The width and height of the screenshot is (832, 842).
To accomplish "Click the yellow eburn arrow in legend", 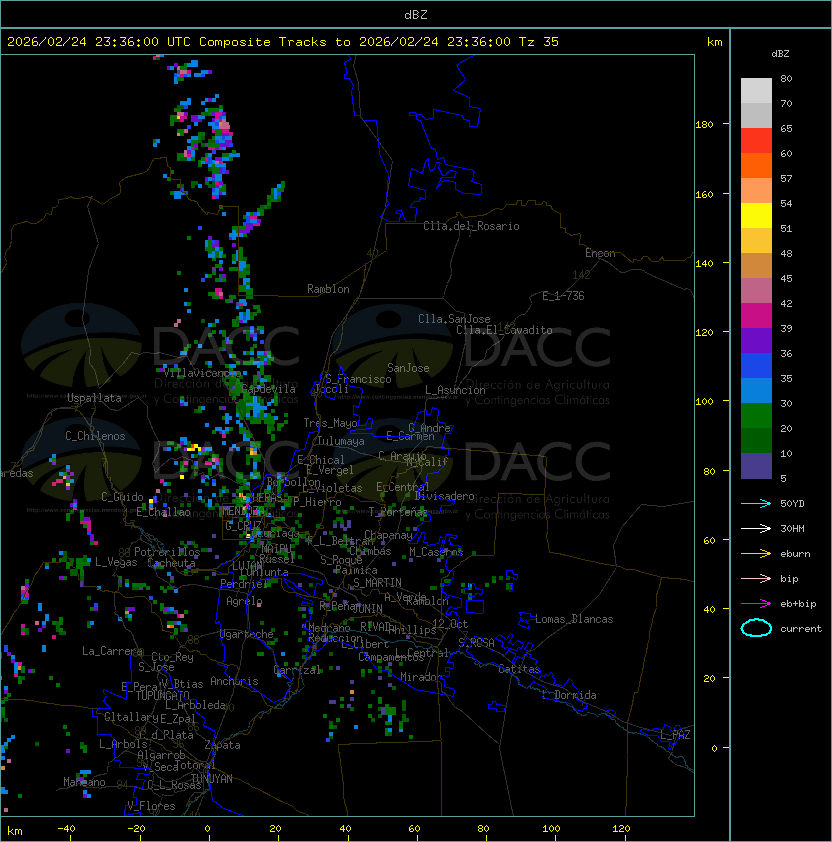I will coord(756,553).
